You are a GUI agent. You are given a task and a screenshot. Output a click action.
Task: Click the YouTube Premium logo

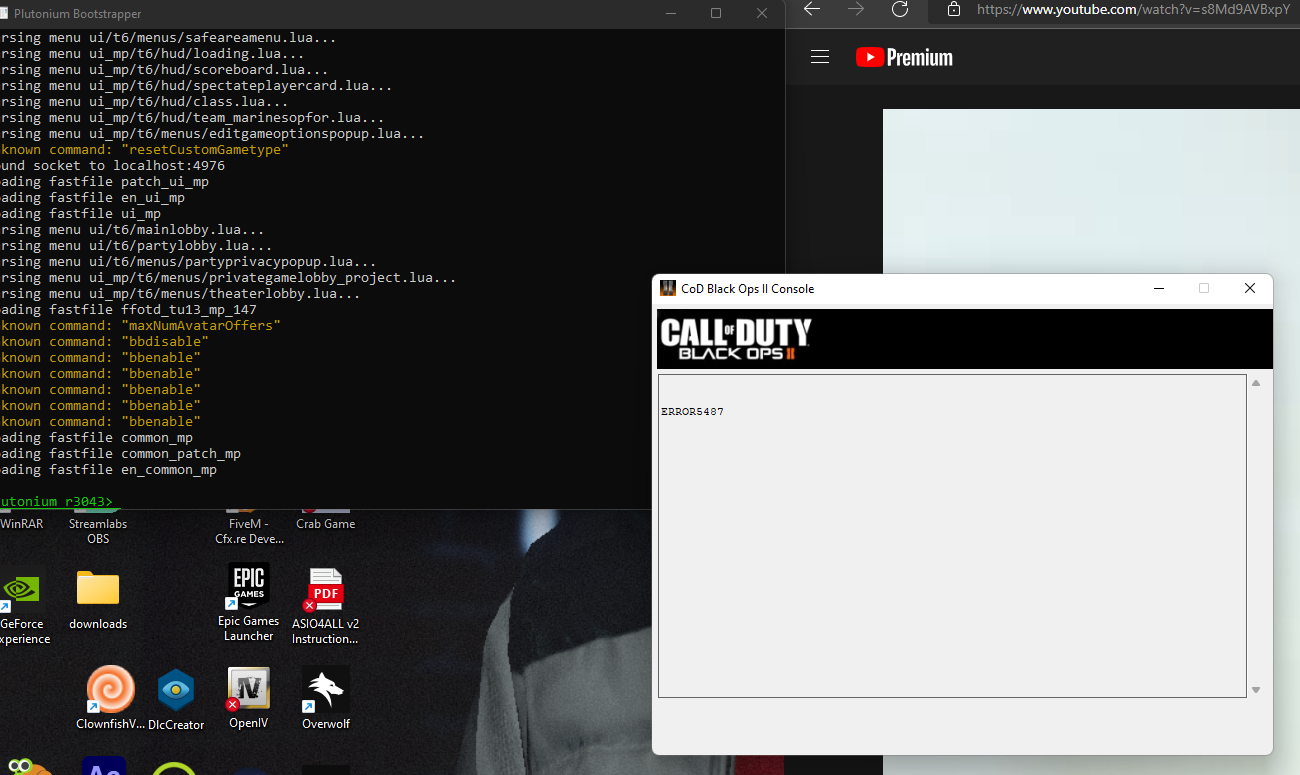904,57
